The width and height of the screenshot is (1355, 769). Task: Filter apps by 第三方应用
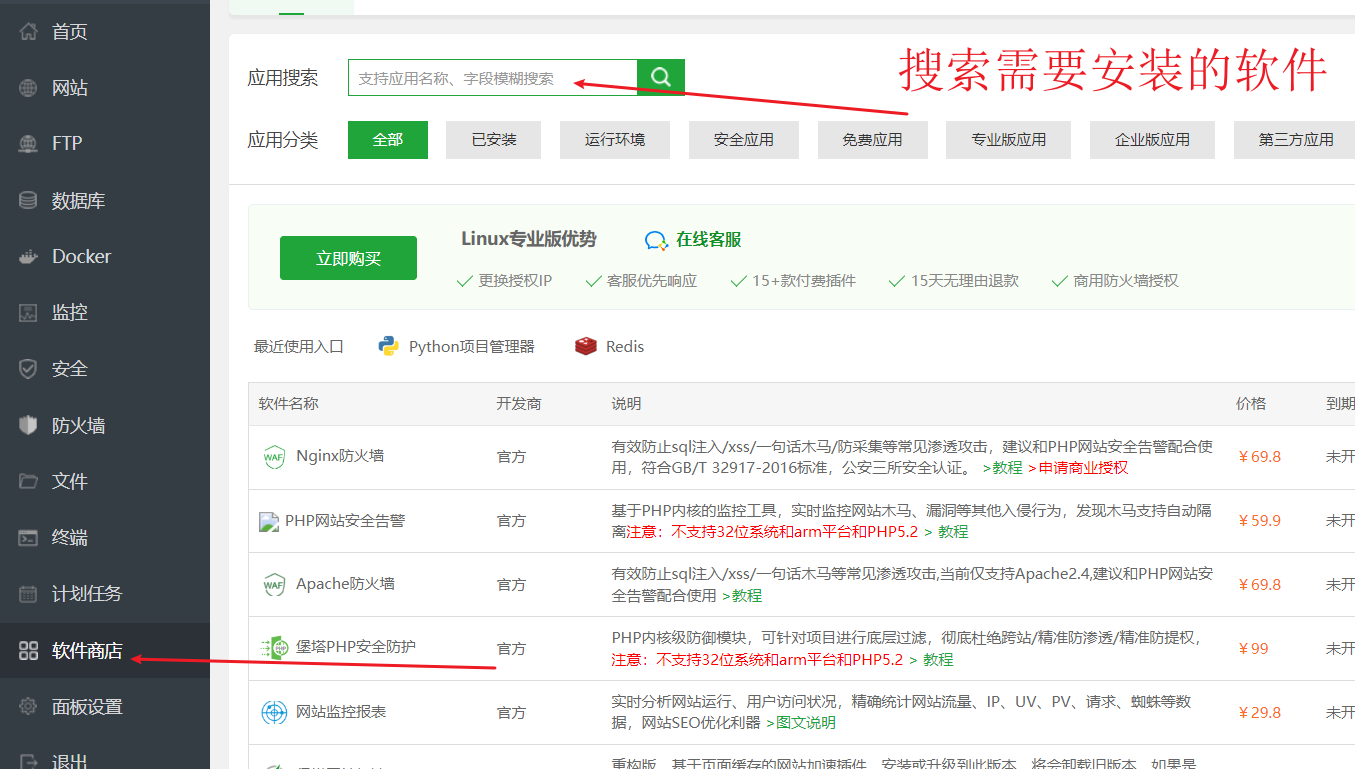pyautogui.click(x=1296, y=140)
